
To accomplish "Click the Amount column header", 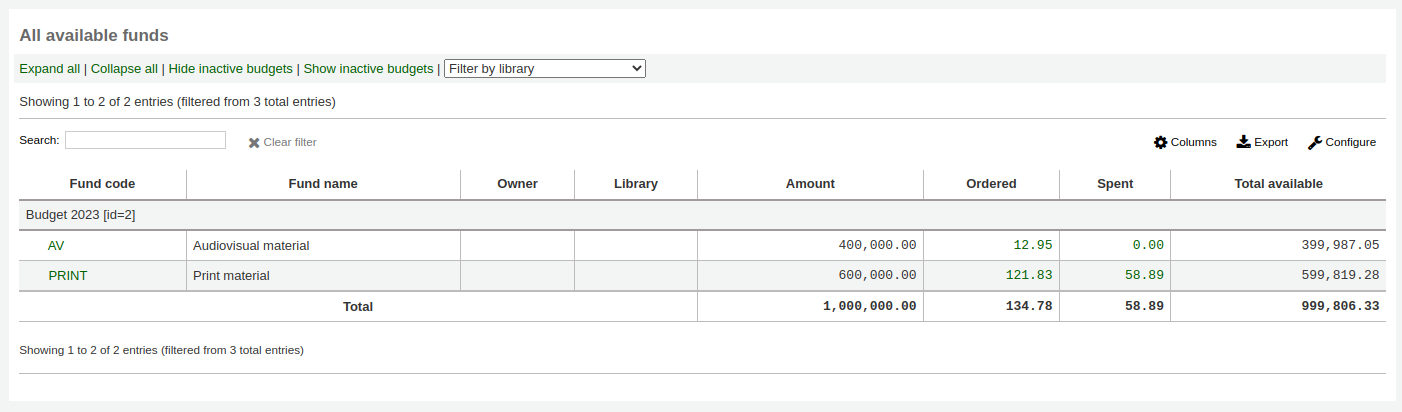I will pos(809,184).
